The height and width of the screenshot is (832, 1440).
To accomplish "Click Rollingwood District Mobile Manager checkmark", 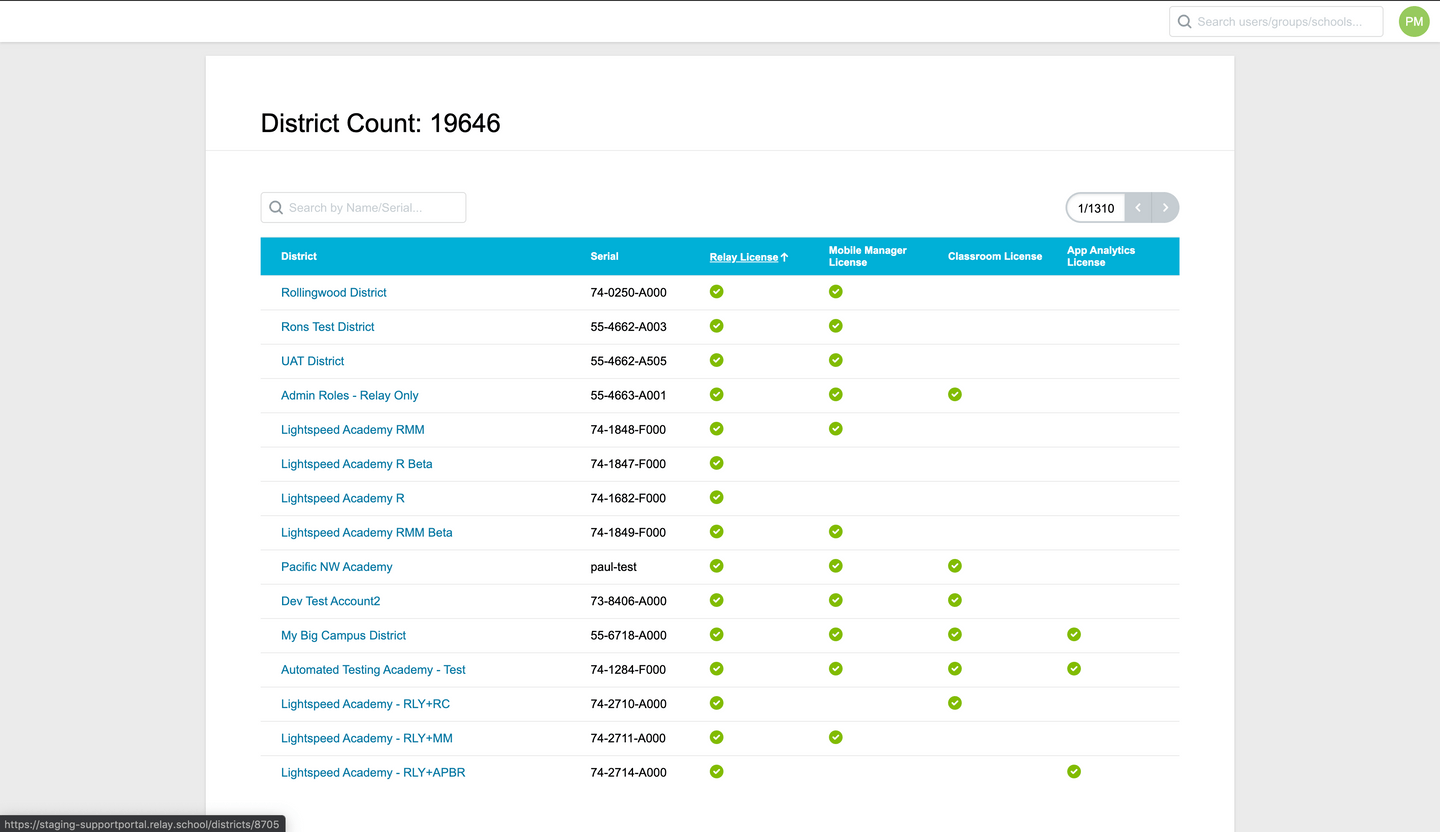I will (835, 292).
